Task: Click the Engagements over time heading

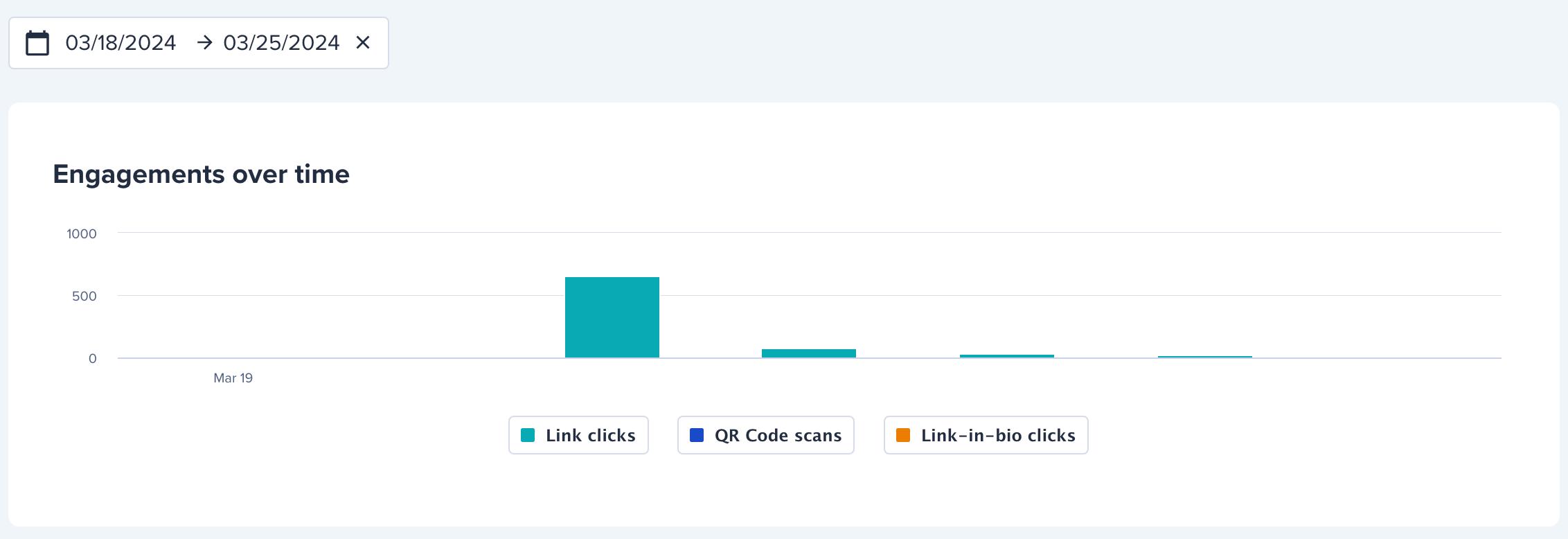Action: [x=201, y=174]
